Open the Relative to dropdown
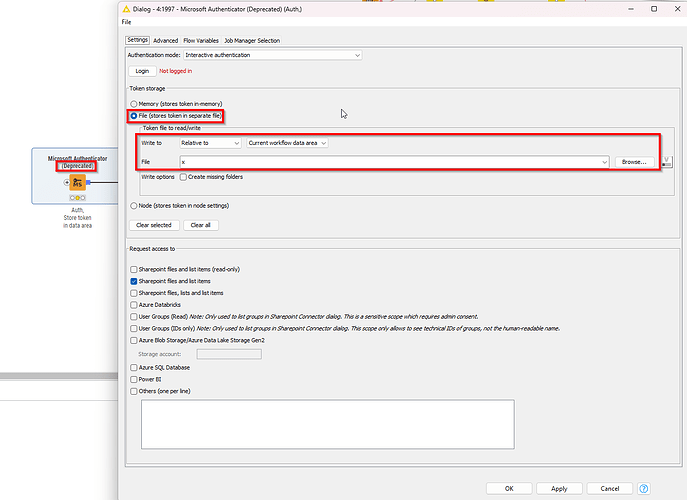687x500 pixels. point(210,143)
